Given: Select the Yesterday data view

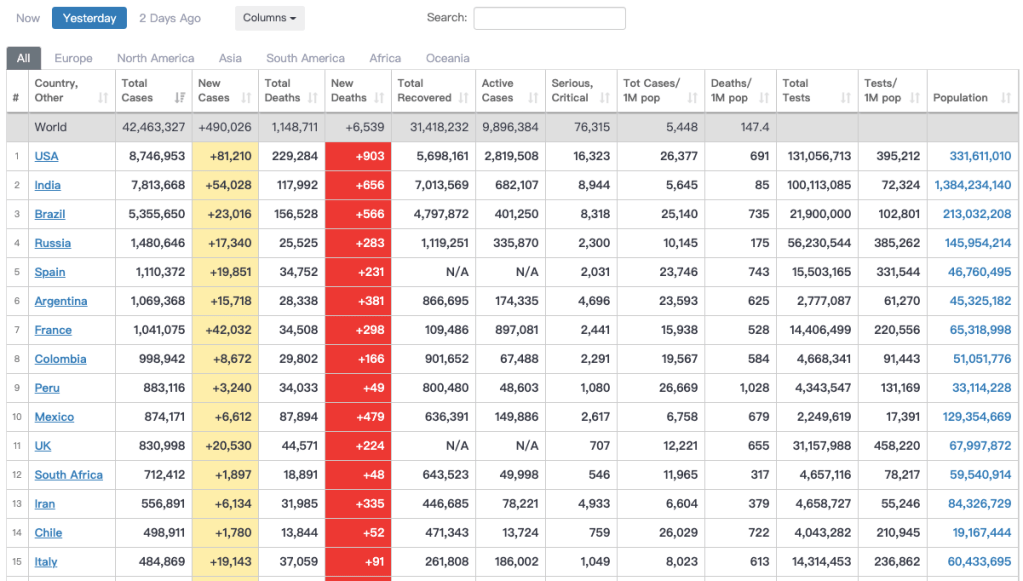Looking at the screenshot, I should (x=89, y=18).
